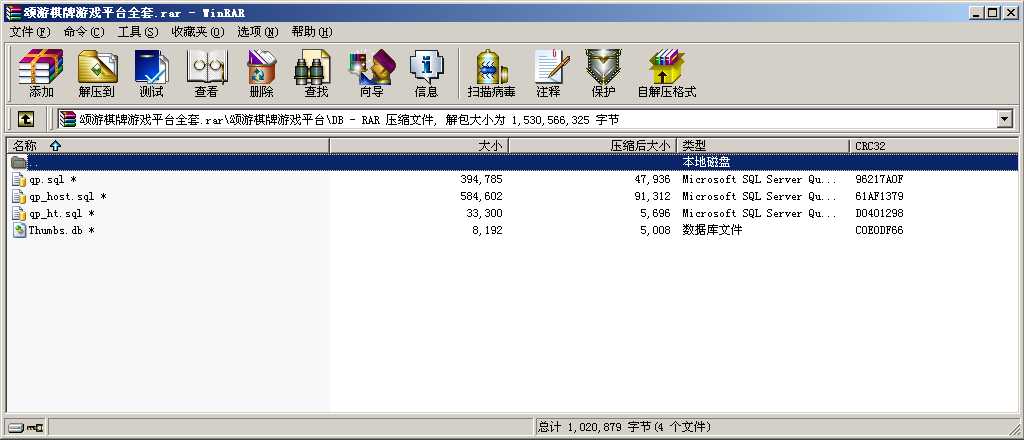Click the Thumbs.db file icon
The height and width of the screenshot is (440, 1024).
(20, 230)
